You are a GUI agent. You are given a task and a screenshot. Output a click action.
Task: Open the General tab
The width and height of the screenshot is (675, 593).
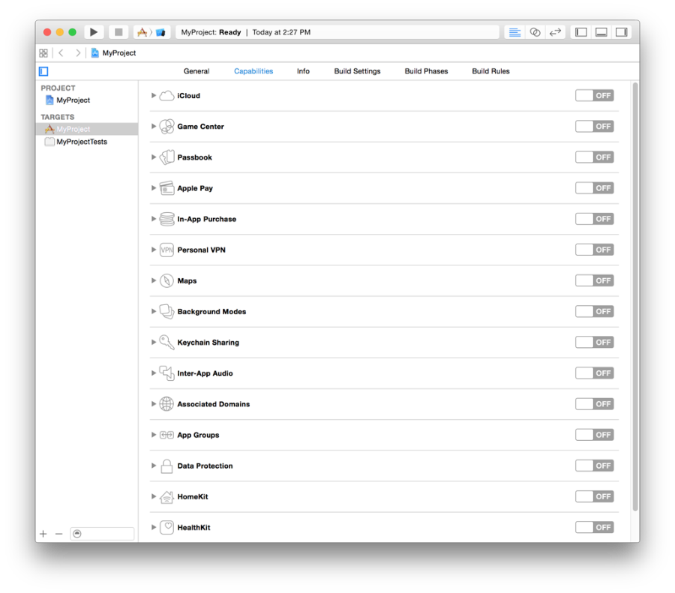(x=196, y=72)
